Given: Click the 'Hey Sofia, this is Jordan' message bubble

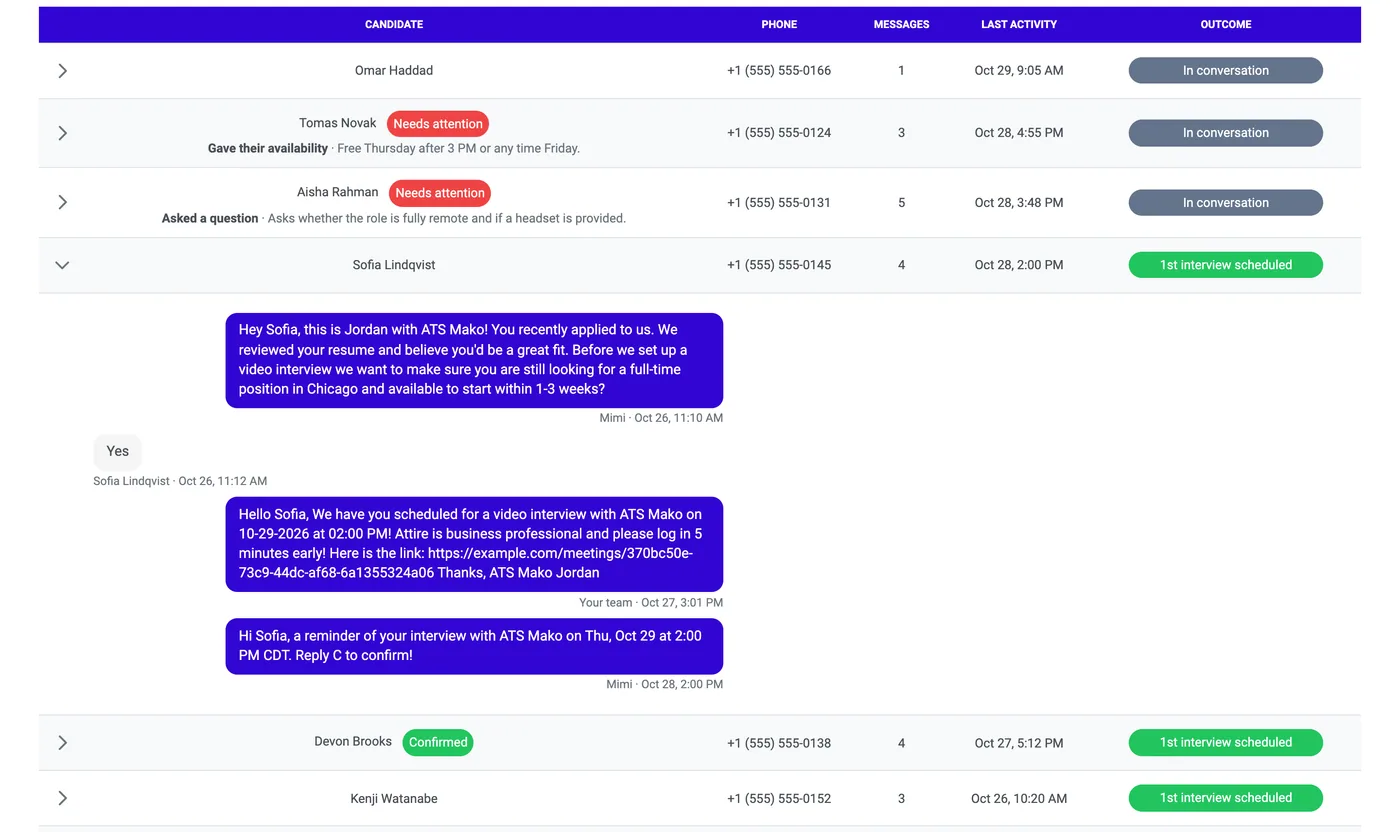Looking at the screenshot, I should [x=474, y=360].
